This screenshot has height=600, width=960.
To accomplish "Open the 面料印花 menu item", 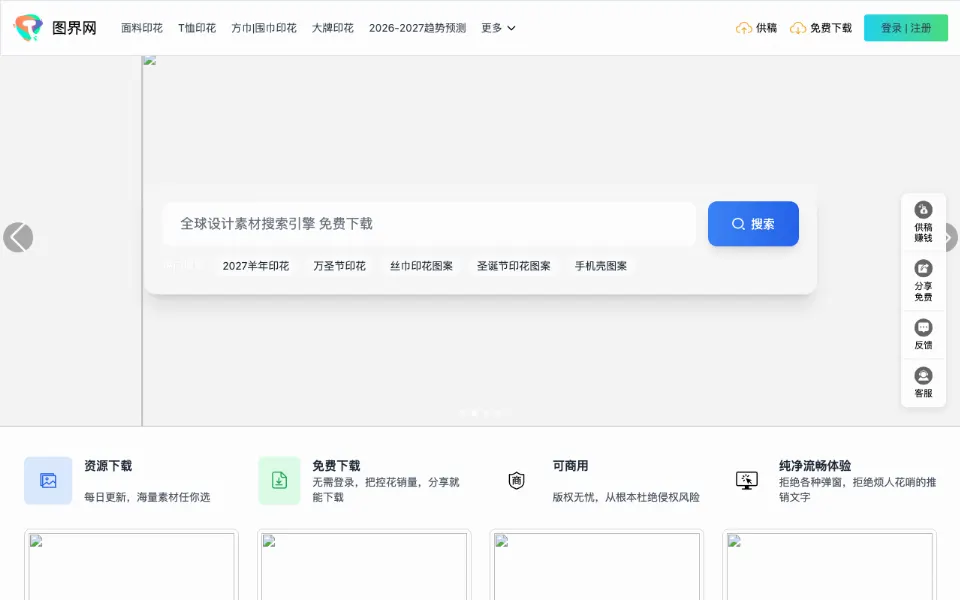I will tap(141, 28).
